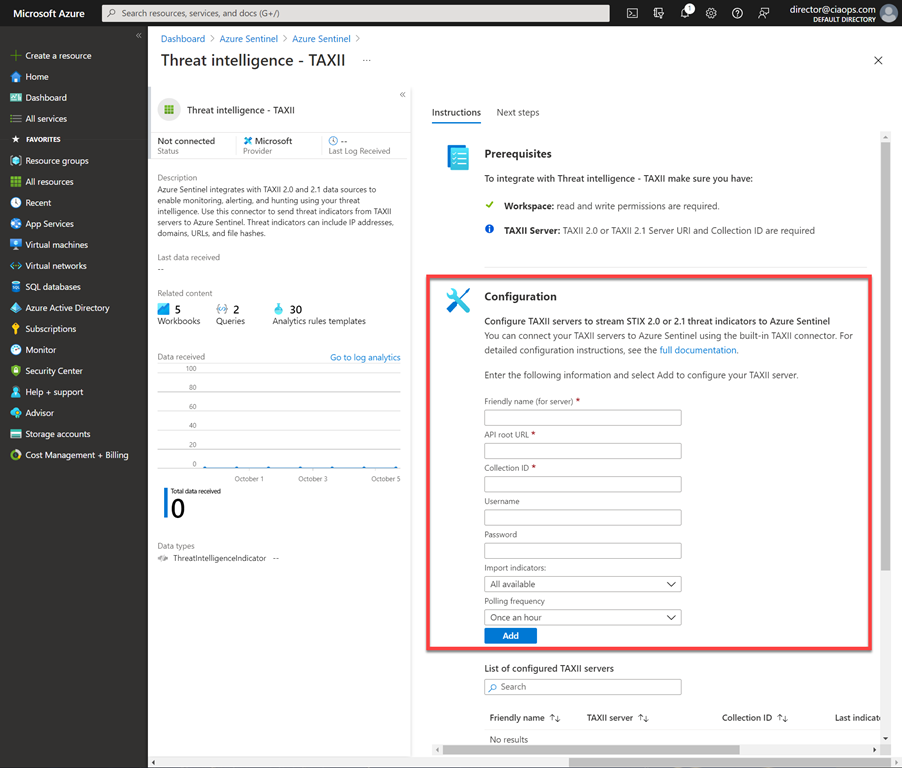Screen dimensions: 902x768
Task: Click the Add button
Action: click(x=510, y=636)
